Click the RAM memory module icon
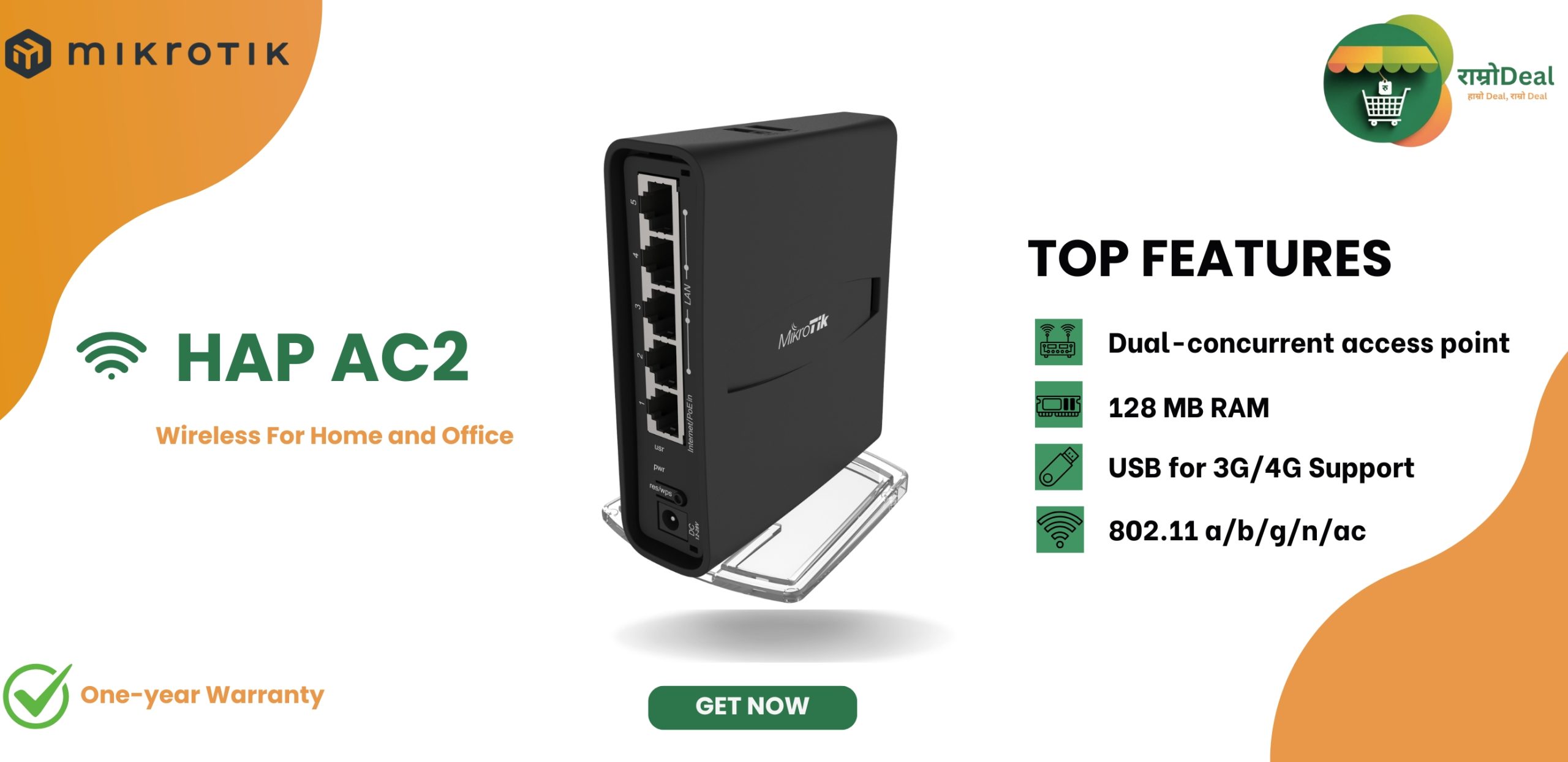The width and height of the screenshot is (1568, 762). [x=1058, y=404]
